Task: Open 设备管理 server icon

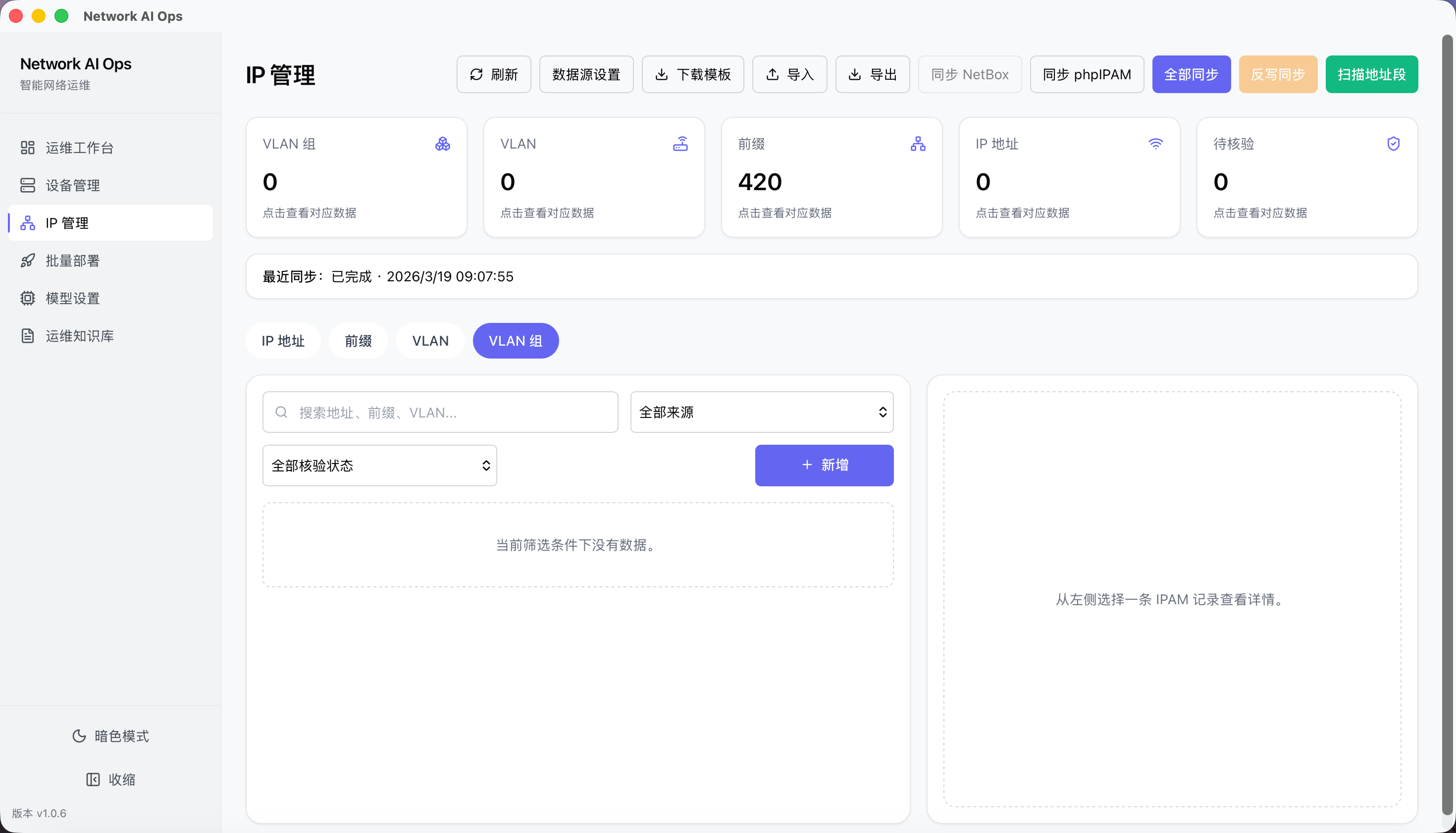Action: pos(27,185)
